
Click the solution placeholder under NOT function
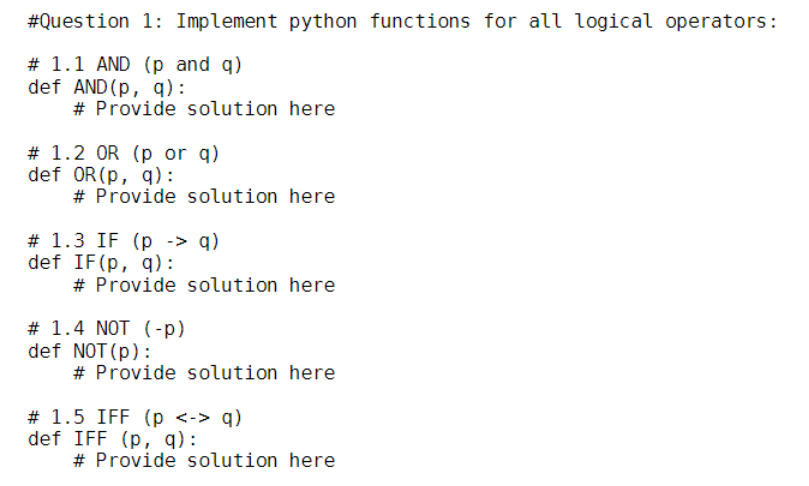click(x=204, y=373)
